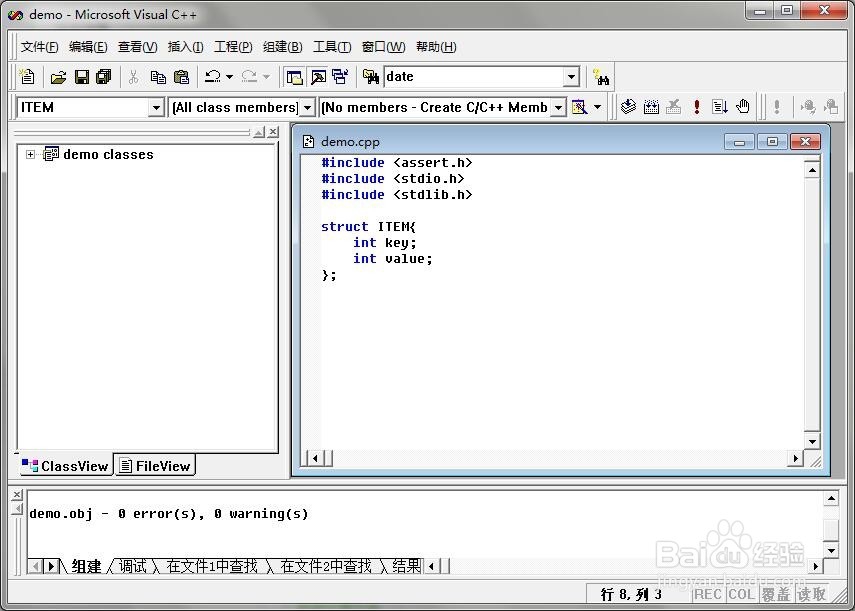
Task: Click the editor vertical scrollbar up arrow
Action: [812, 171]
